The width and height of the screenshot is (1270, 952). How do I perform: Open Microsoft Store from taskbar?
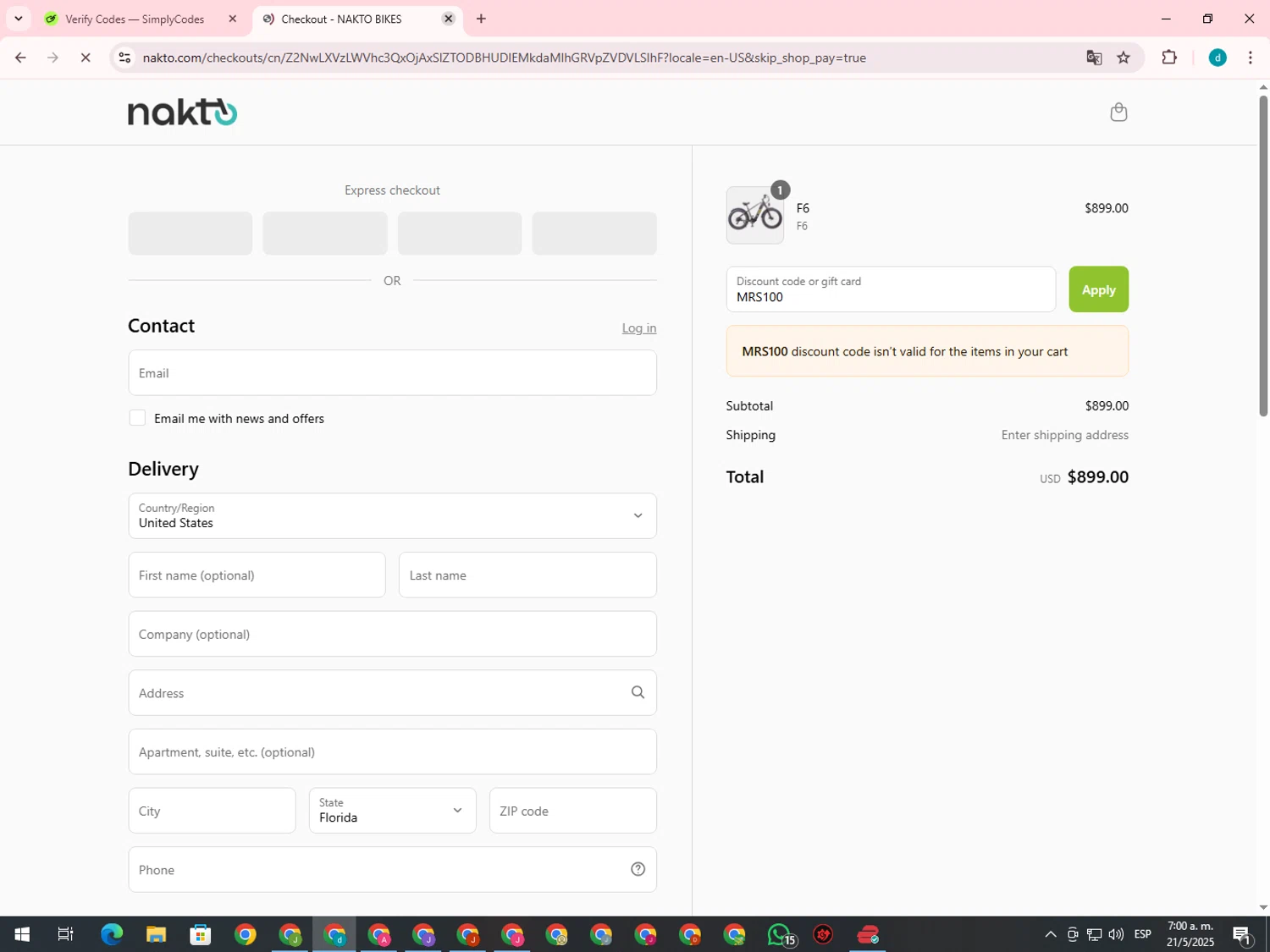coord(201,934)
